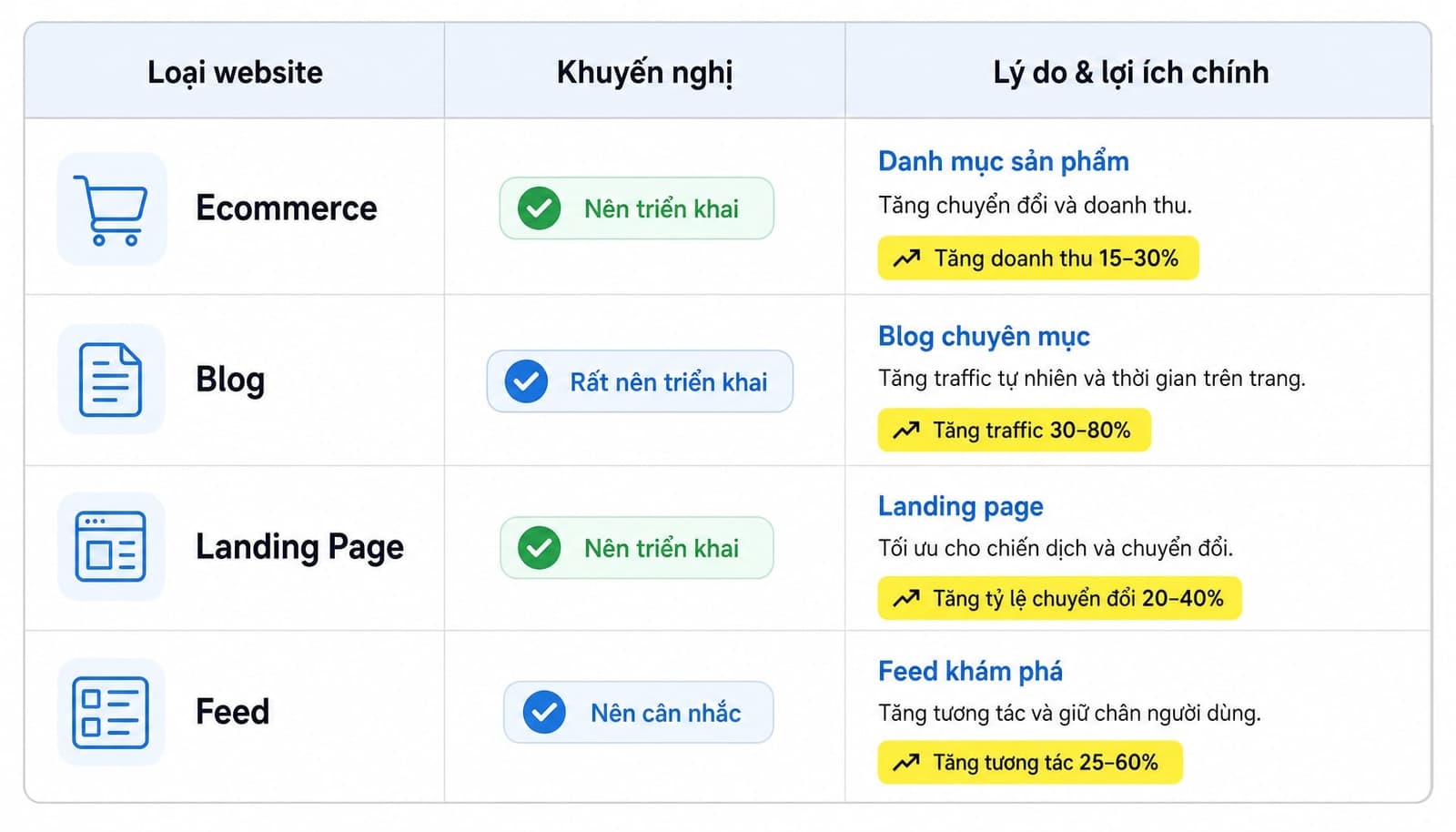Click the bold Landing Page row label
The height and width of the screenshot is (832, 1456).
click(299, 547)
